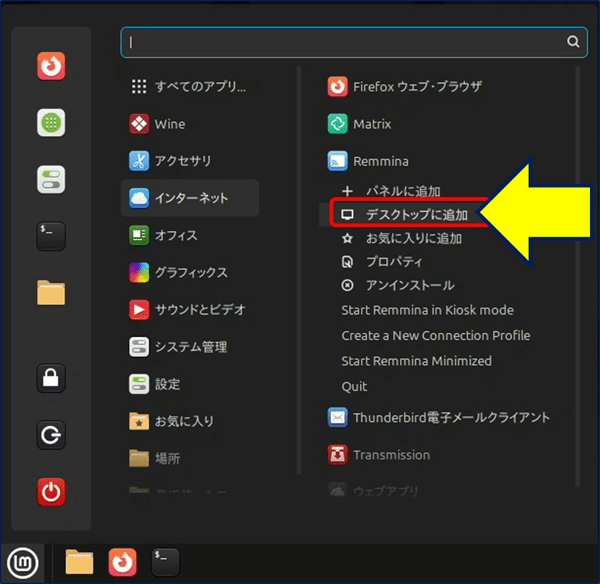The height and width of the screenshot is (584, 600).
Task: Choose お気に入りに追加 for Remmina
Action: (401, 238)
